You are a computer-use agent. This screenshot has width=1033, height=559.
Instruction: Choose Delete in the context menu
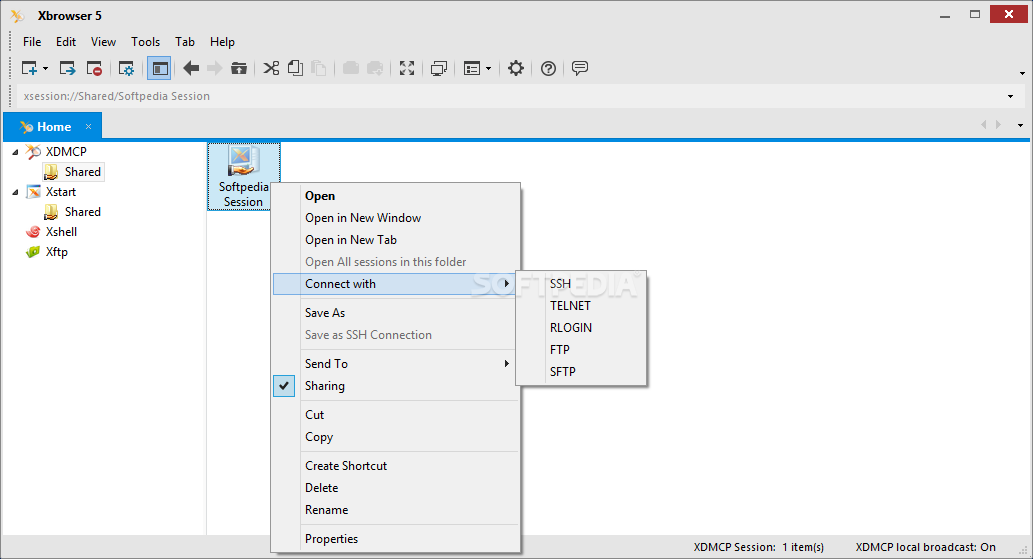tap(395, 488)
